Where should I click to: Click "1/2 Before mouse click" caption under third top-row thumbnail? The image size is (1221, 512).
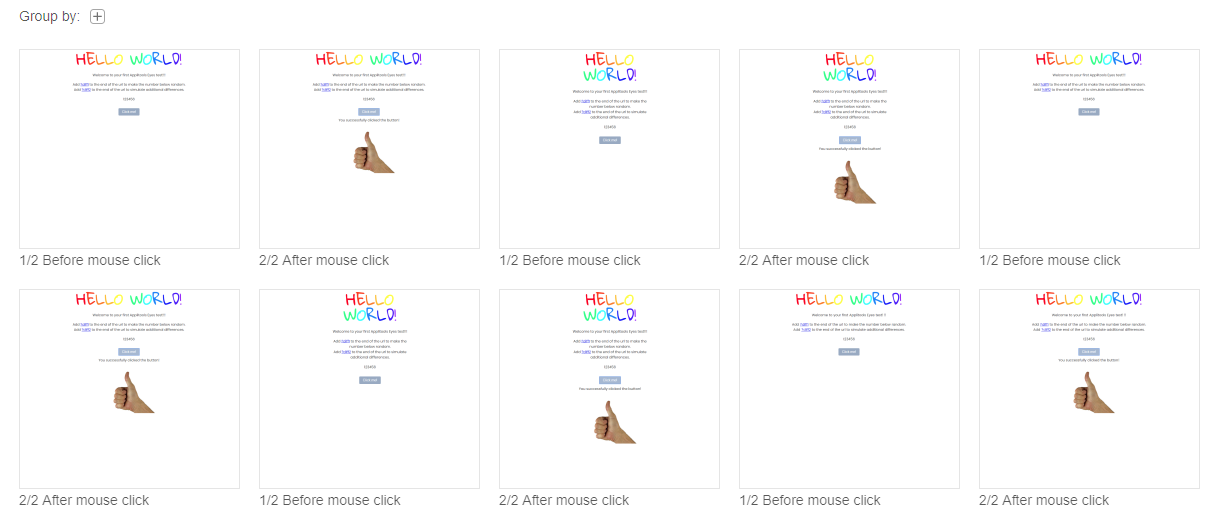click(x=570, y=260)
